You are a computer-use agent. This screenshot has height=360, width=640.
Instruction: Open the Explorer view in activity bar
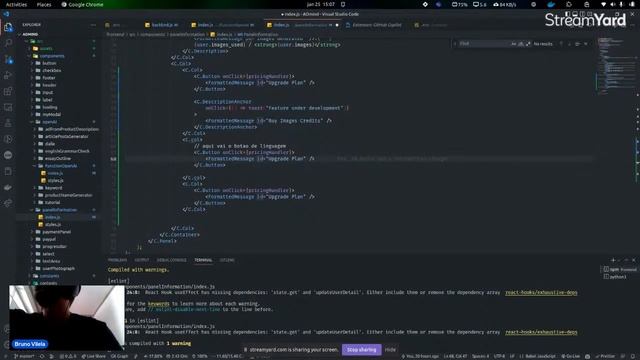[x=8, y=27]
